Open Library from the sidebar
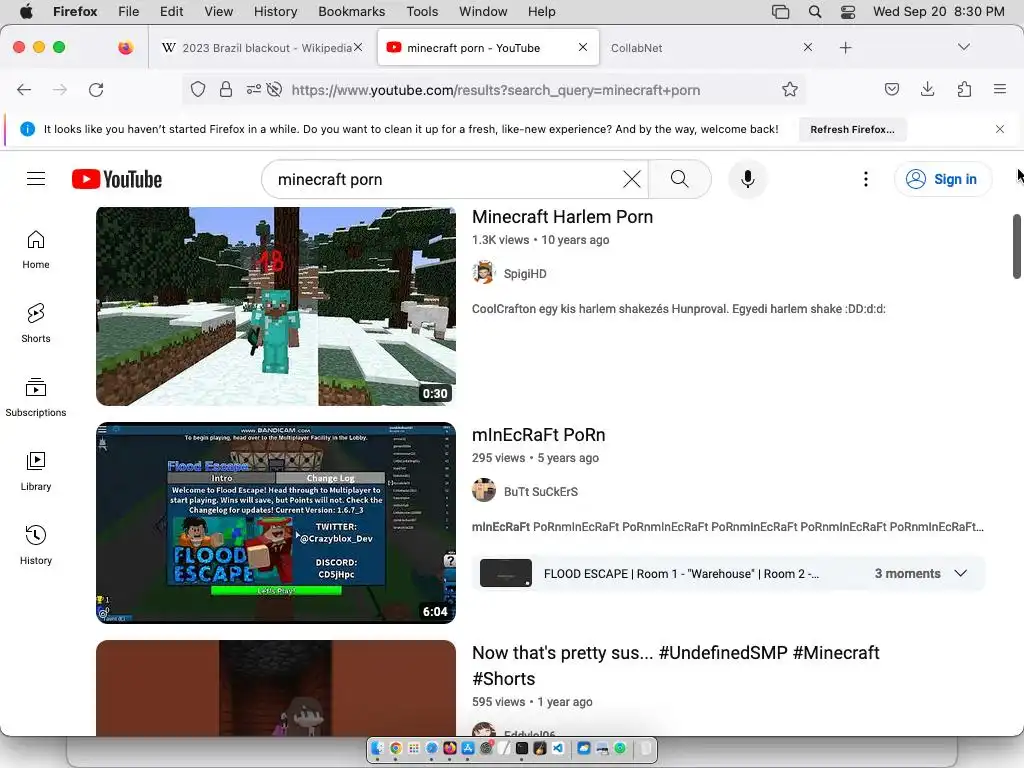The image size is (1024, 768). [36, 472]
